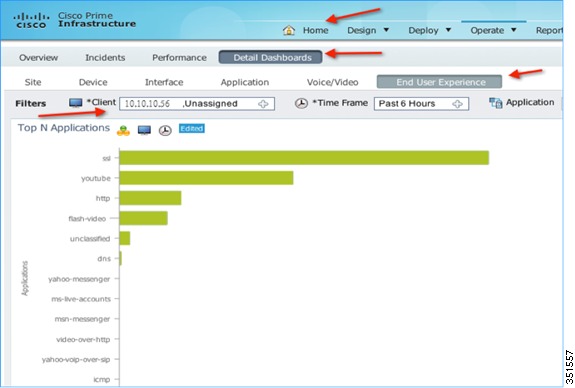Screen dimensions: 575x388
Task: Expand the Operate dropdown arrow
Action: point(514,30)
